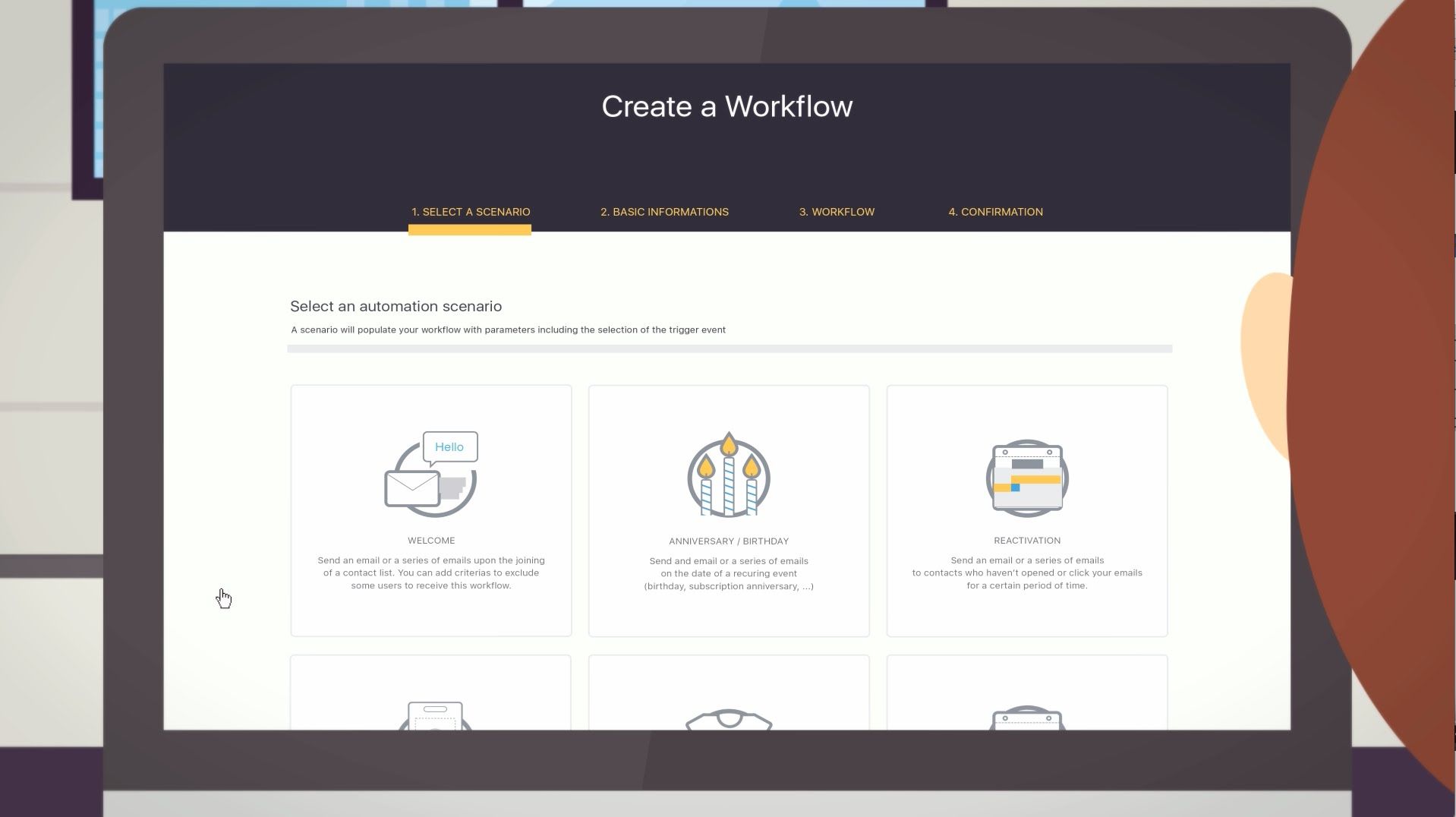Image resolution: width=1456 pixels, height=817 pixels.
Task: Open the Select a Scenario step tab
Action: click(471, 212)
